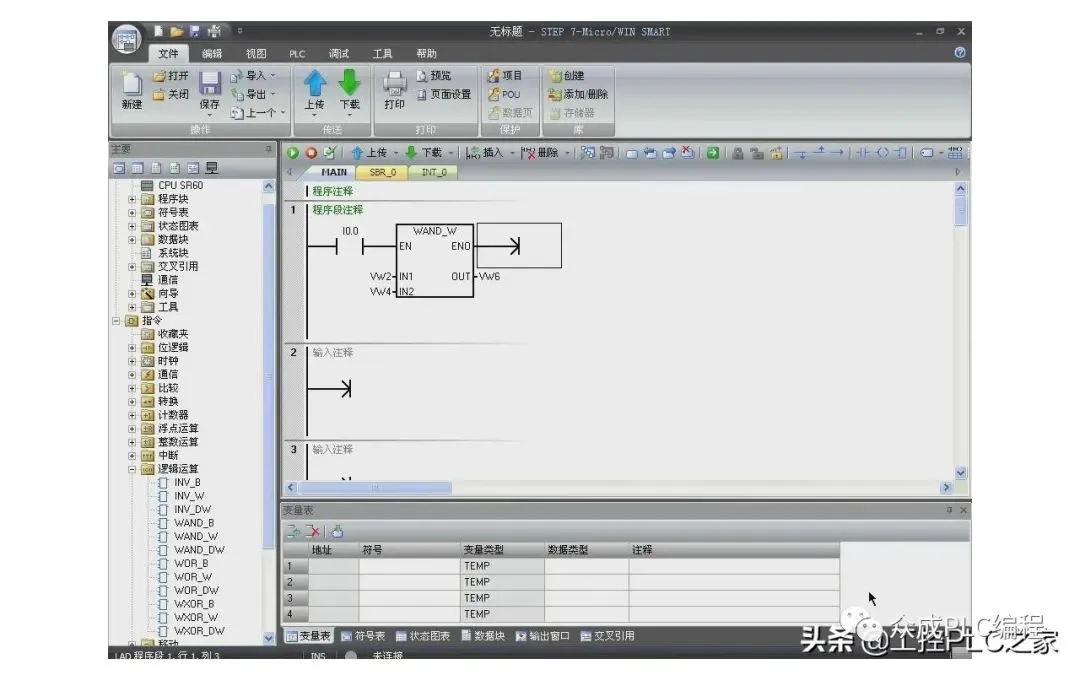Expand the 位逻辑 instruction folder

pos(132,348)
